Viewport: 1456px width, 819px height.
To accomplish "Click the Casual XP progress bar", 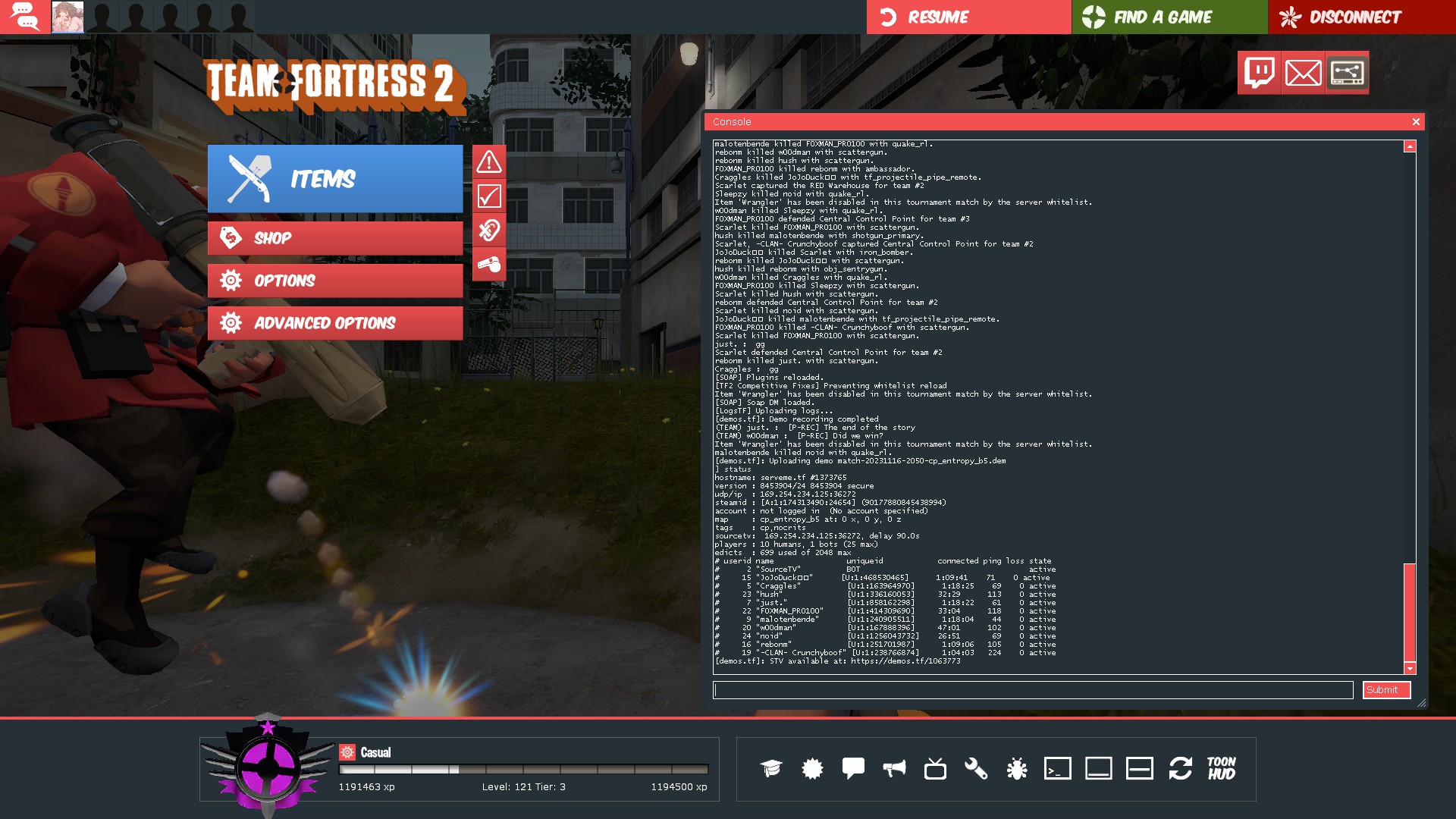I will coord(523,769).
